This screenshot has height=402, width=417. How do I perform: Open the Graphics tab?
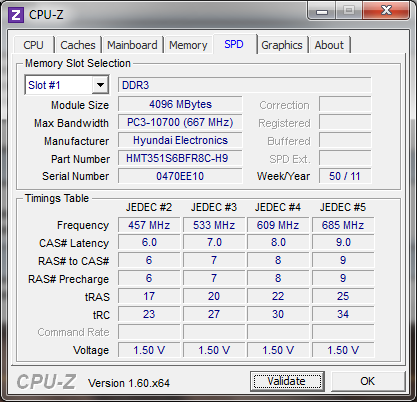[x=282, y=45]
